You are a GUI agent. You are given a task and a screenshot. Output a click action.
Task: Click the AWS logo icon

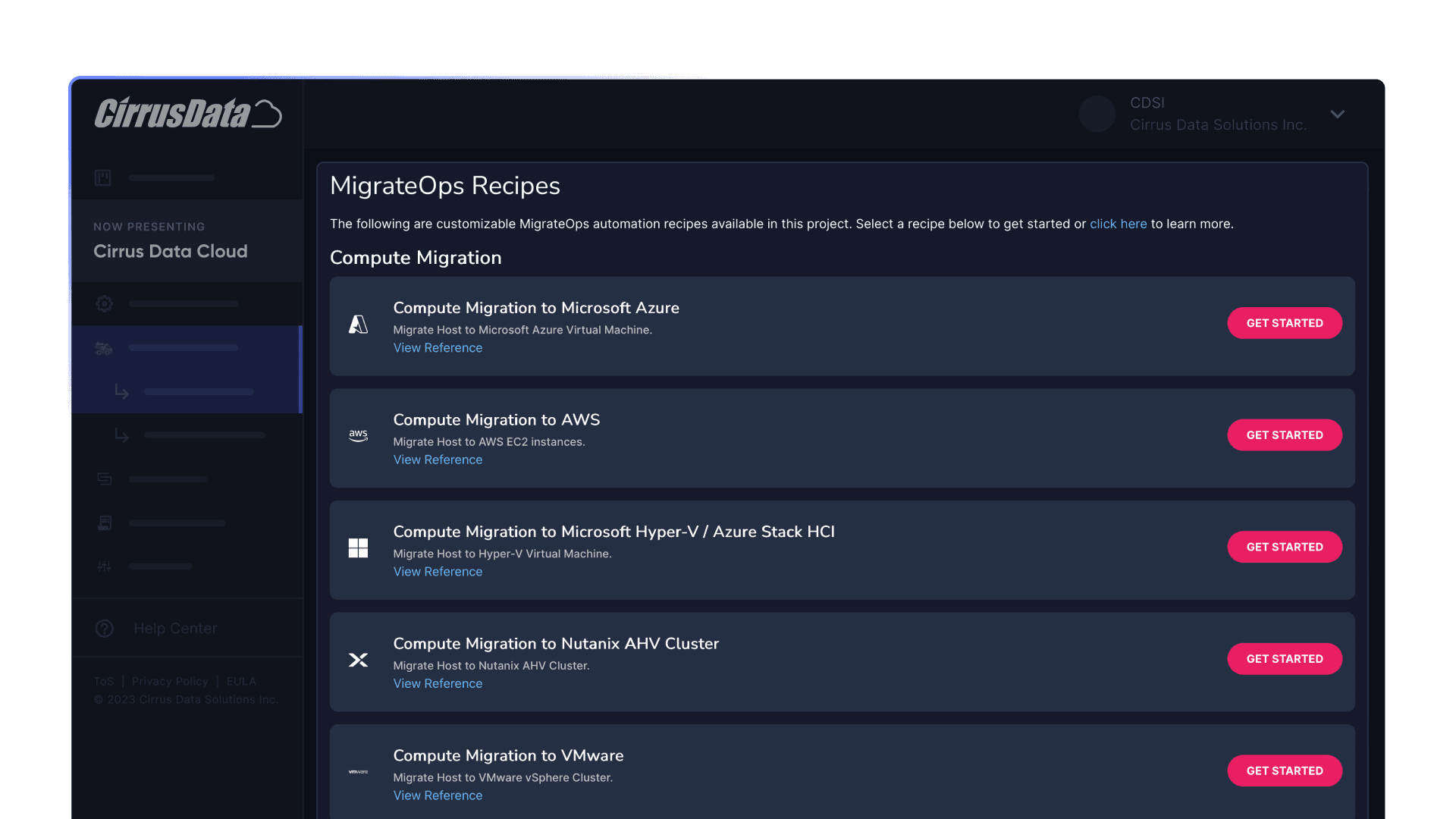click(x=358, y=436)
